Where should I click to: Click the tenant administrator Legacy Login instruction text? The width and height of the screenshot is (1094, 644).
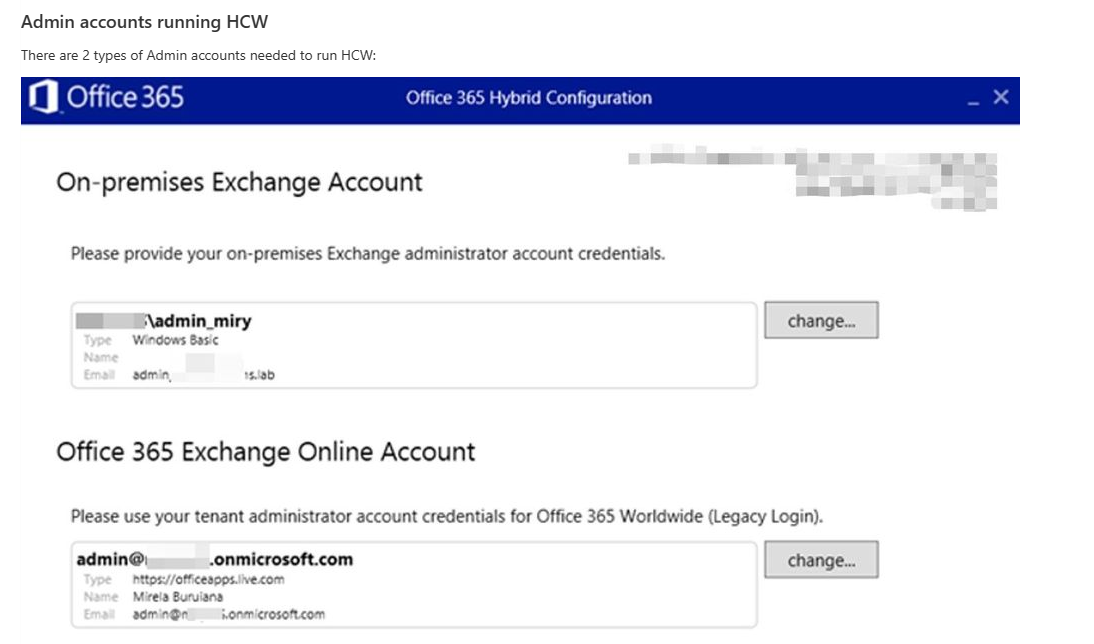tap(447, 516)
